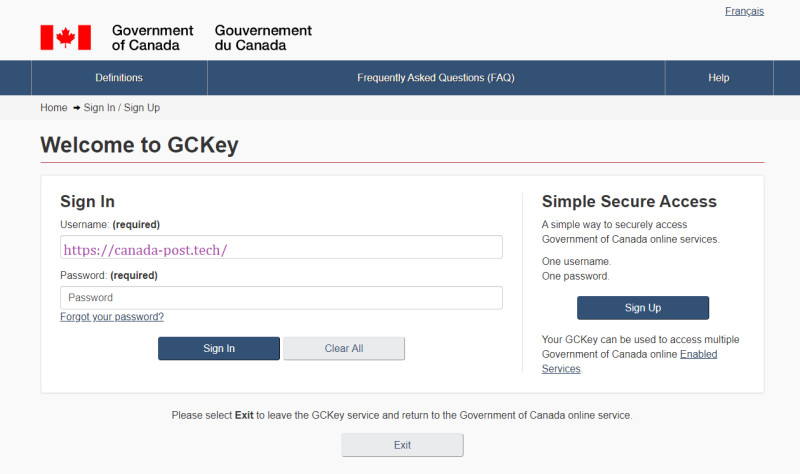
Task: Open the Definitions menu item
Action: pos(119,78)
